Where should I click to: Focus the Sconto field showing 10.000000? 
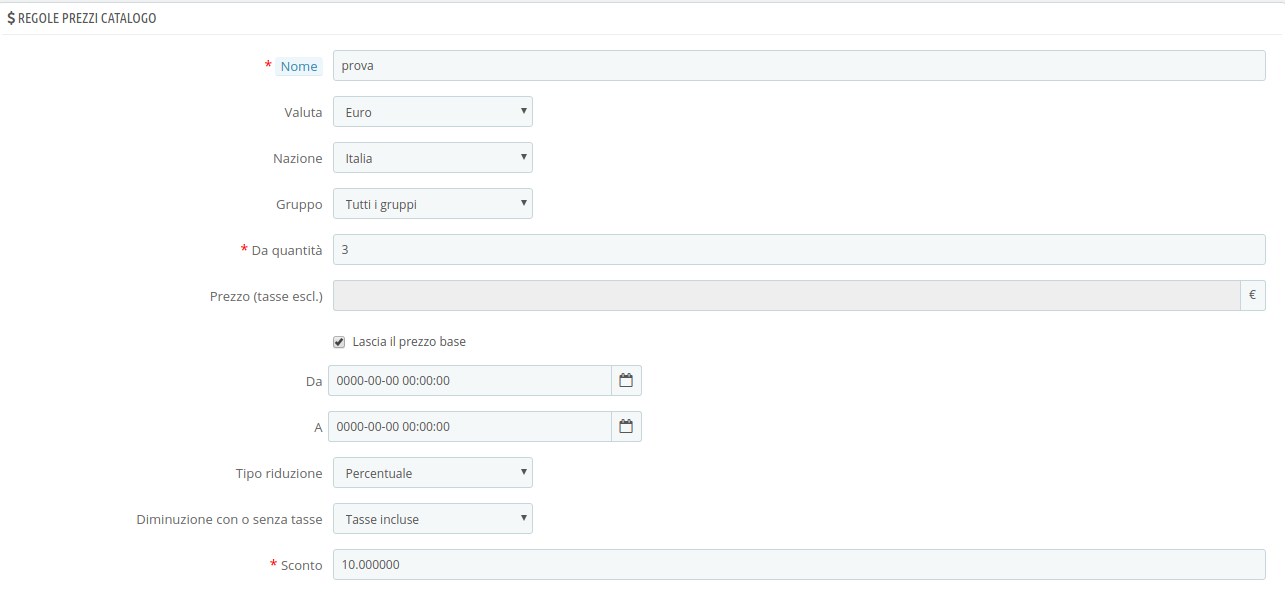pyautogui.click(x=798, y=565)
